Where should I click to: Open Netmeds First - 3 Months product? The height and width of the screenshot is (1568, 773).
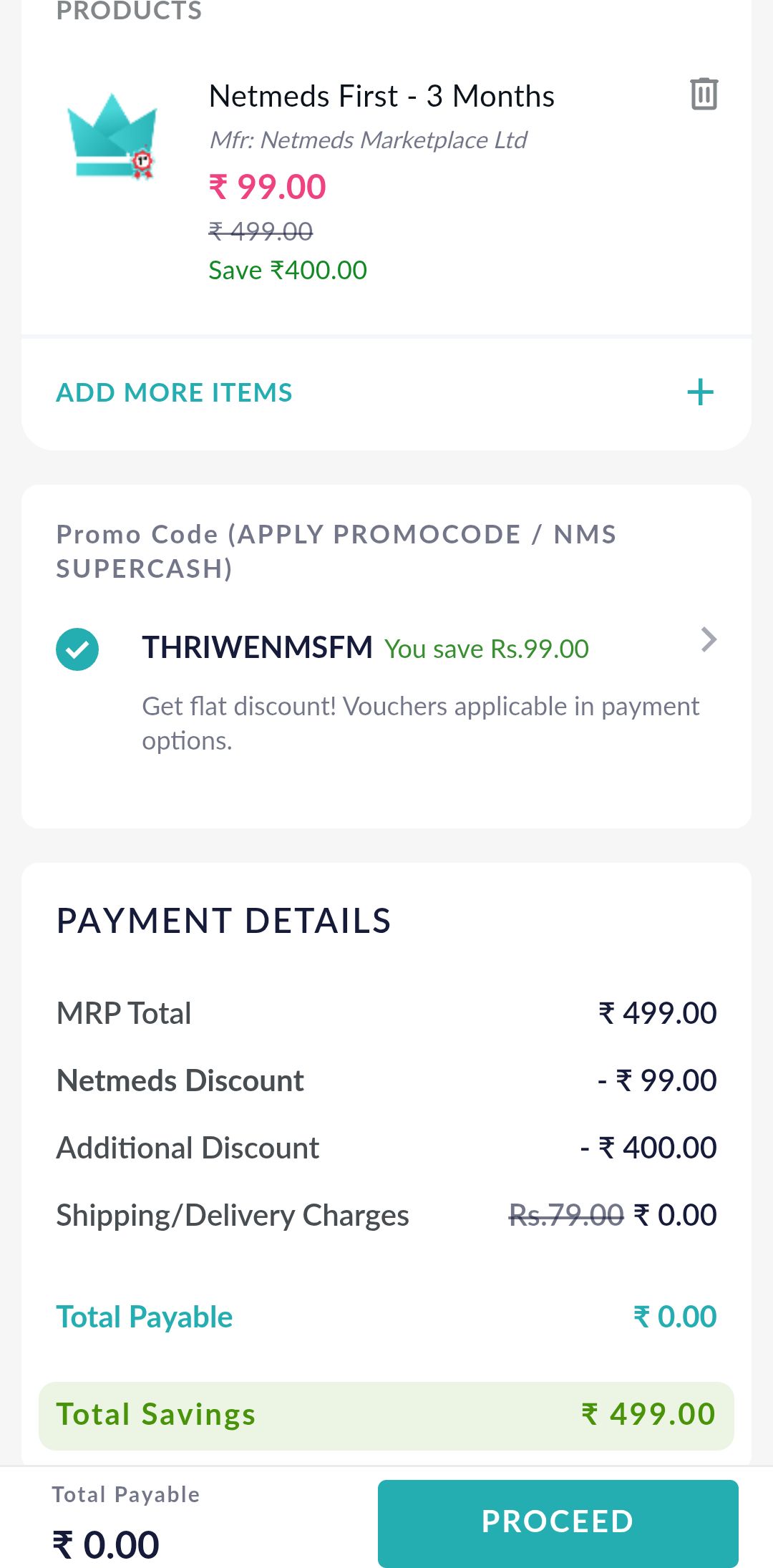point(381,97)
